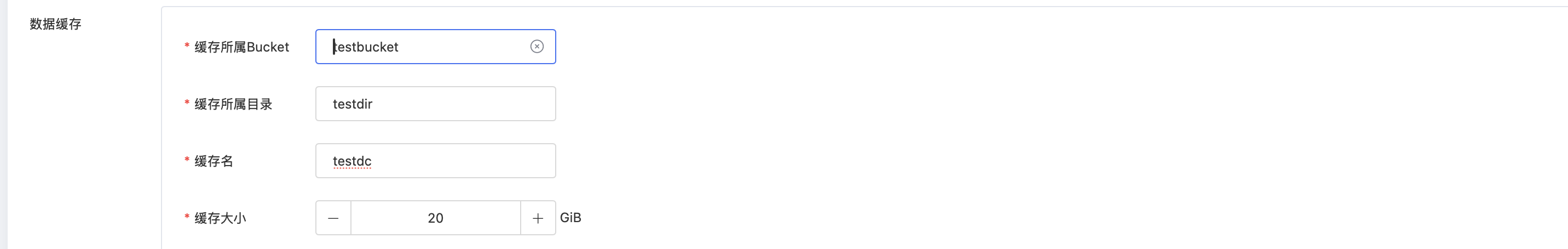Click the 缓存名 input containing testdc
This screenshot has width=1568, height=249.
435,161
